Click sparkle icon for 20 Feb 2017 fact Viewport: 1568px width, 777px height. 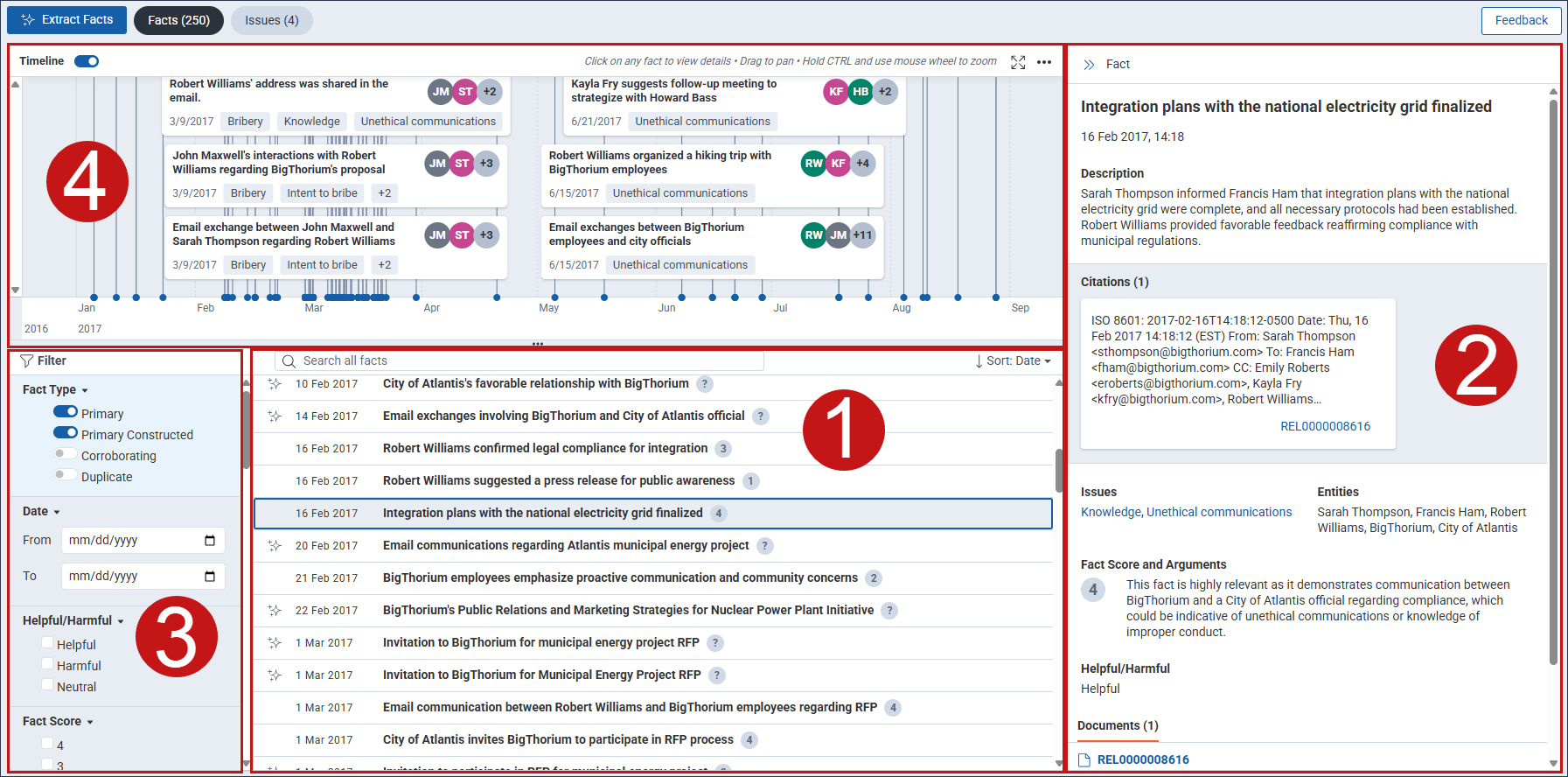(275, 546)
